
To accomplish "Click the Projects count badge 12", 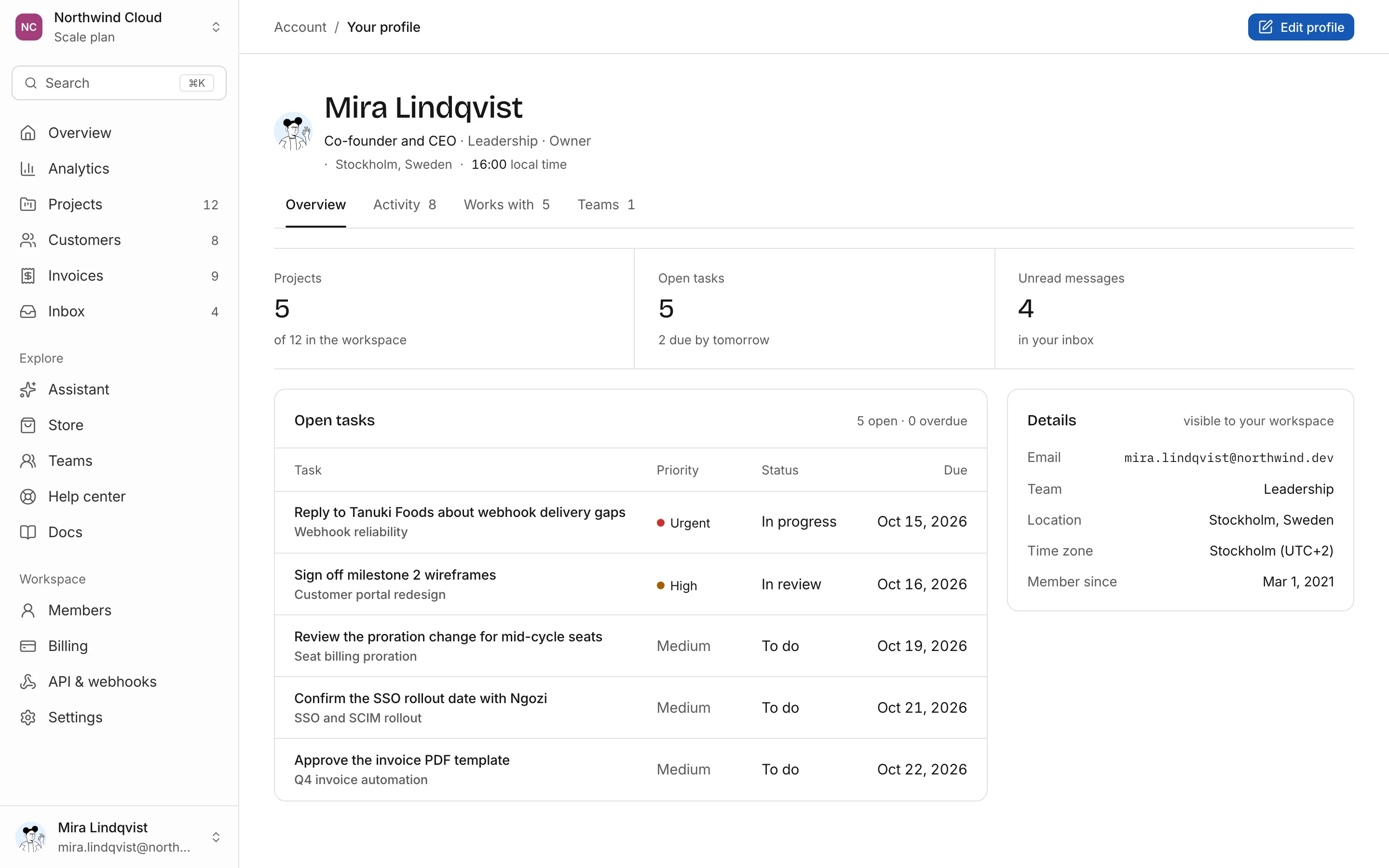I will pyautogui.click(x=211, y=204).
